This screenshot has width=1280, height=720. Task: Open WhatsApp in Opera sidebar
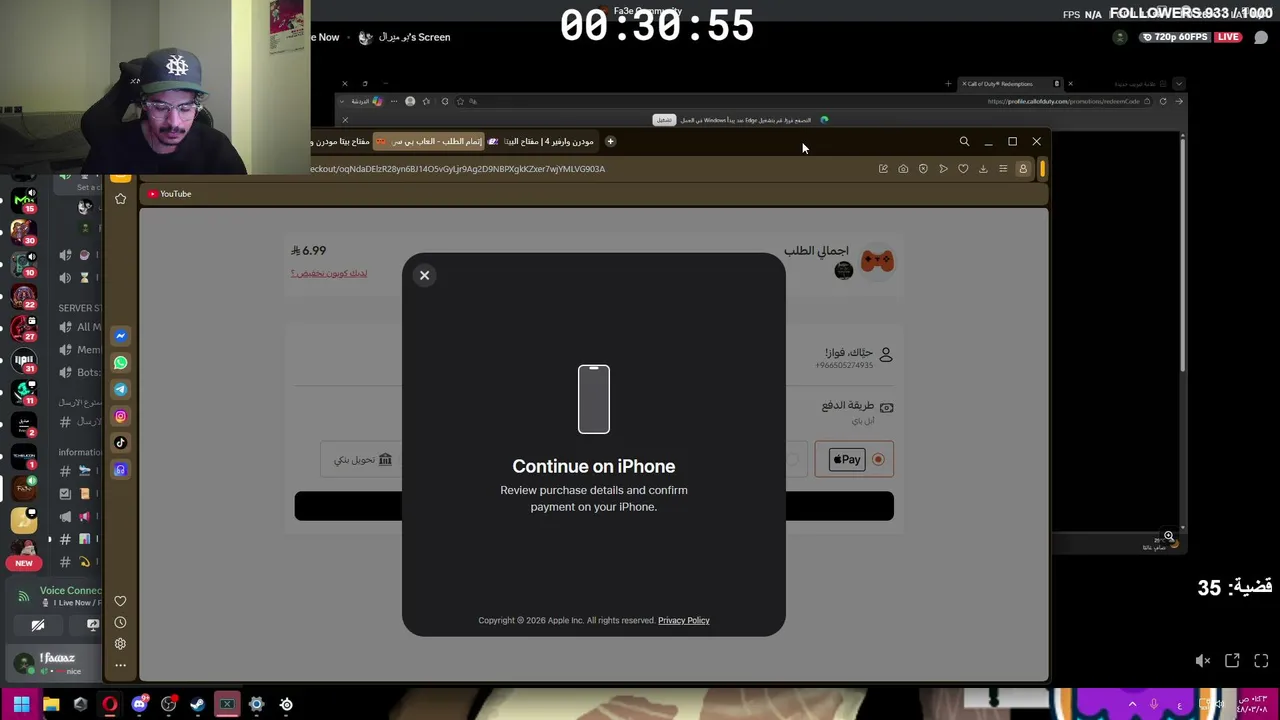click(120, 363)
